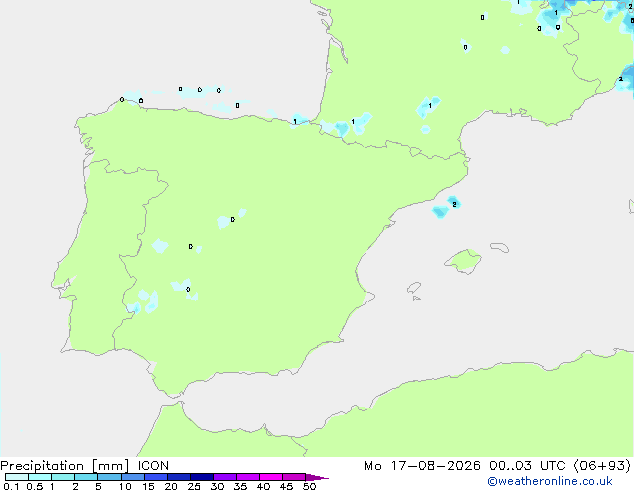Pick the blue legend swatch between 10 and 15
634x490 pixels.
(133, 477)
